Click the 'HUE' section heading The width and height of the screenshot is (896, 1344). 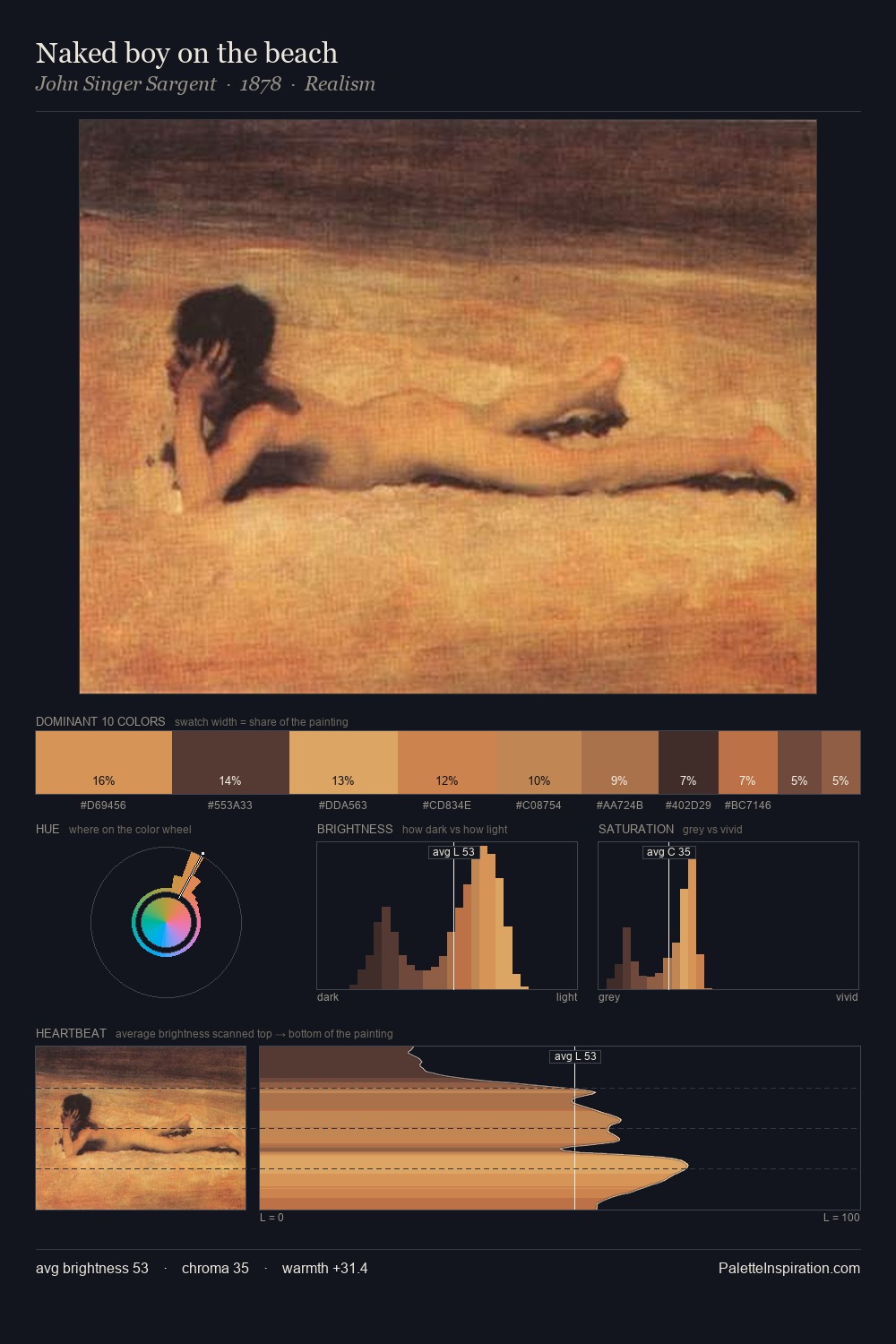(47, 829)
